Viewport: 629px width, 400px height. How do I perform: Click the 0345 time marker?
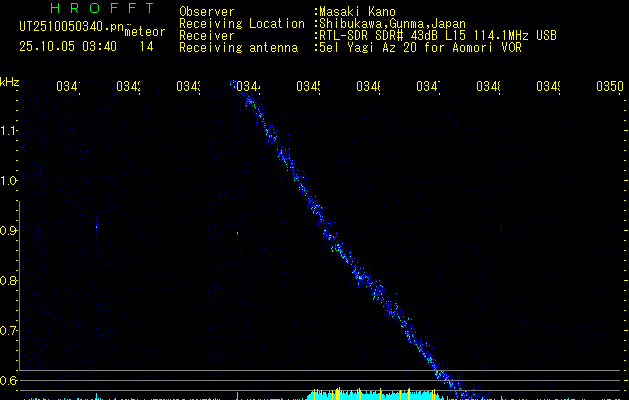pyautogui.click(x=308, y=87)
